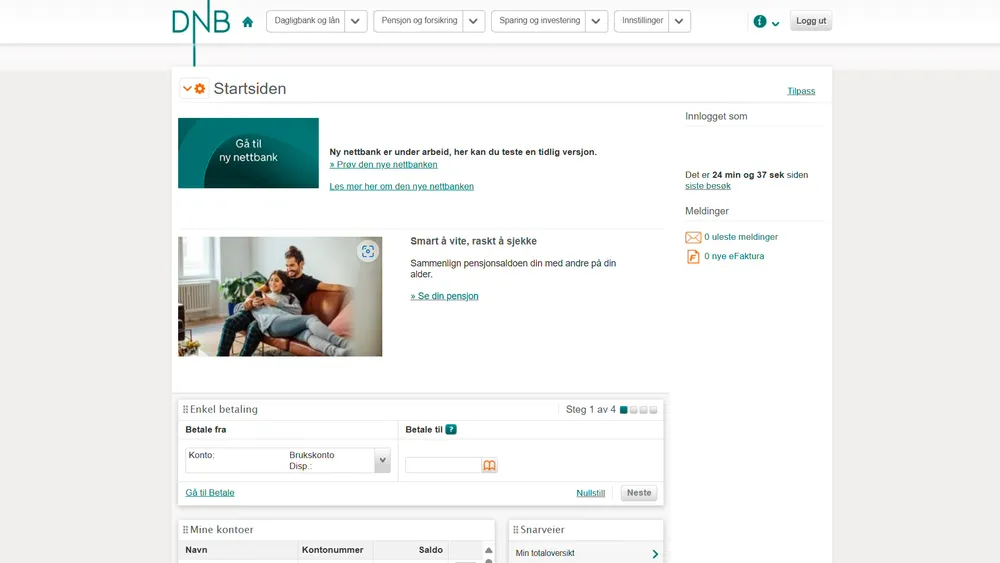Image resolution: width=1000 pixels, height=563 pixels.
Task: Click the Neste button in Enkel betaling
Action: pos(639,493)
